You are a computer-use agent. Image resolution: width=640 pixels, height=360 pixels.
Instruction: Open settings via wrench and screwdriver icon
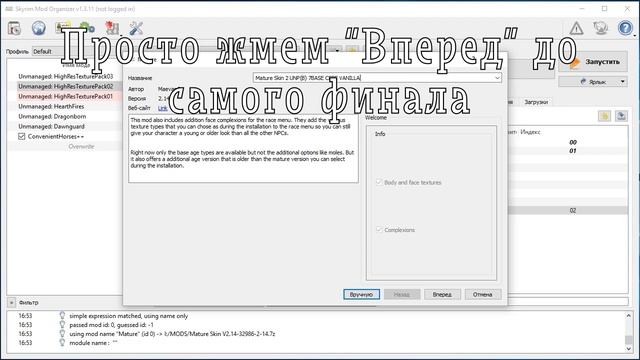point(136,28)
